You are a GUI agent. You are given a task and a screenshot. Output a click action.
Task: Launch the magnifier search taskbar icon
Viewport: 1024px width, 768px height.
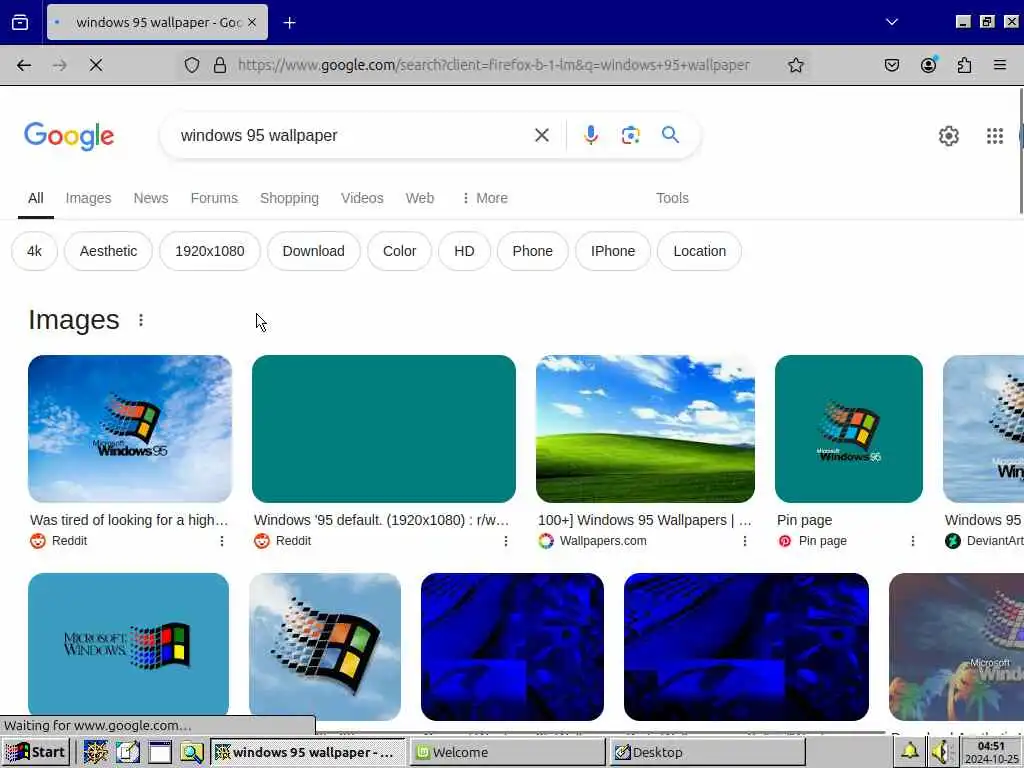pyautogui.click(x=191, y=752)
